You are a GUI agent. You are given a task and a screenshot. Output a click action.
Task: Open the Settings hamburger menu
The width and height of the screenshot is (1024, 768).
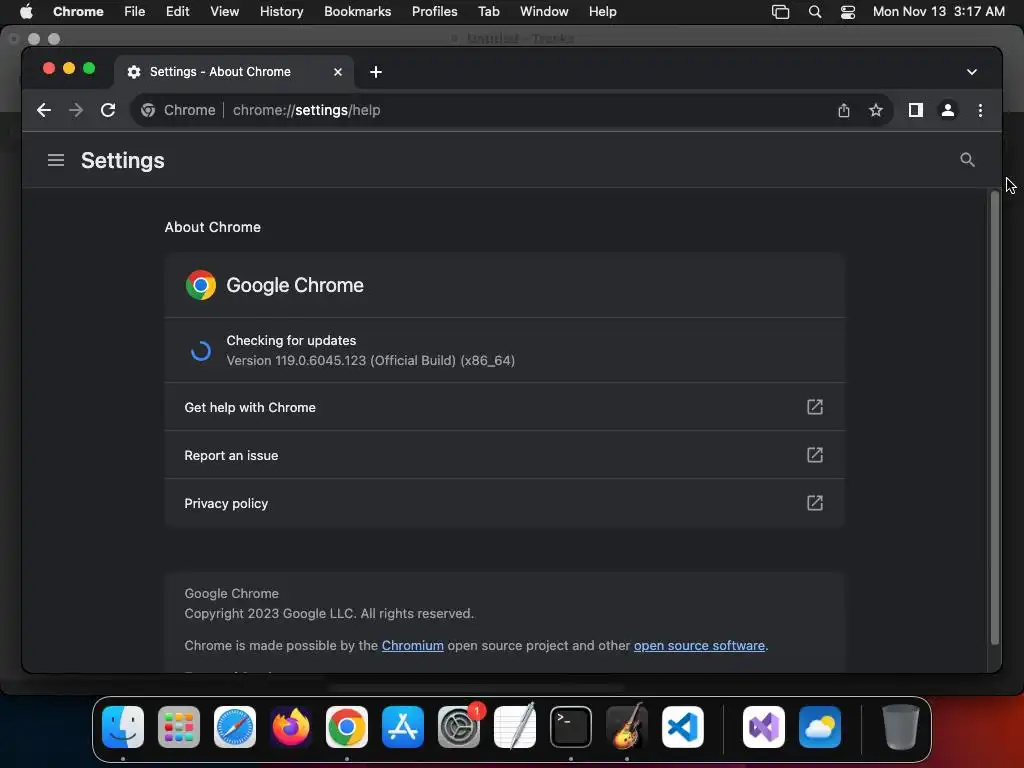pos(56,160)
